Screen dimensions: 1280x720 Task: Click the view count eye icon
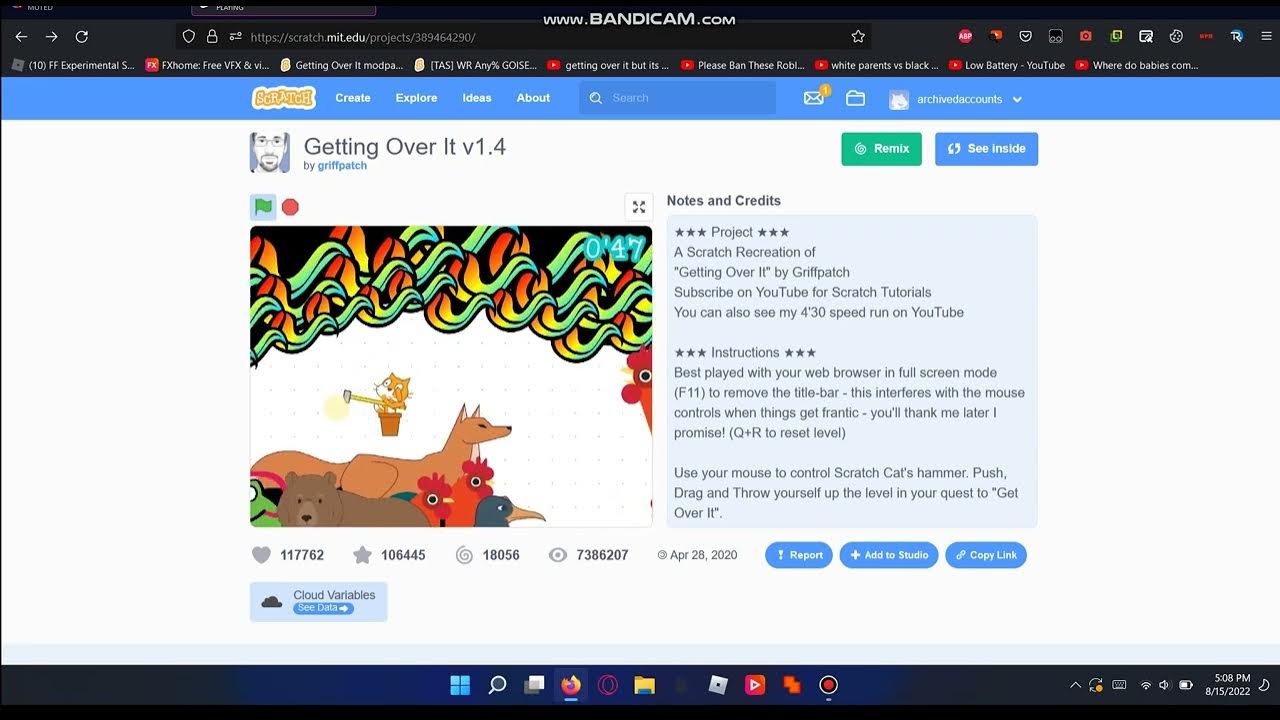[x=558, y=555]
